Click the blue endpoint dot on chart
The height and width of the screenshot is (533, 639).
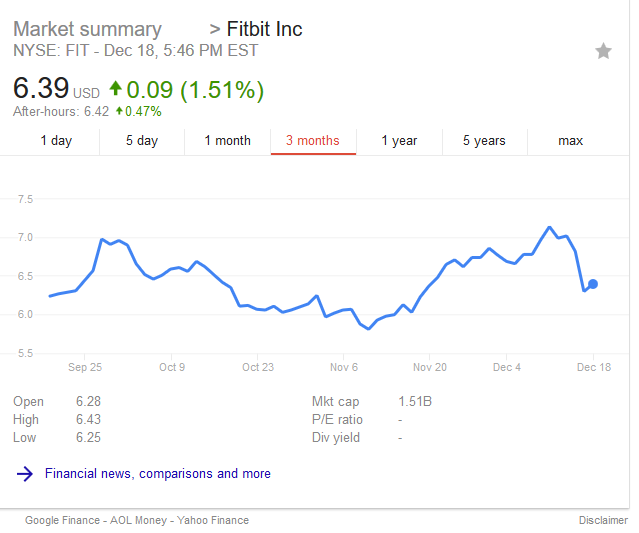(x=593, y=284)
